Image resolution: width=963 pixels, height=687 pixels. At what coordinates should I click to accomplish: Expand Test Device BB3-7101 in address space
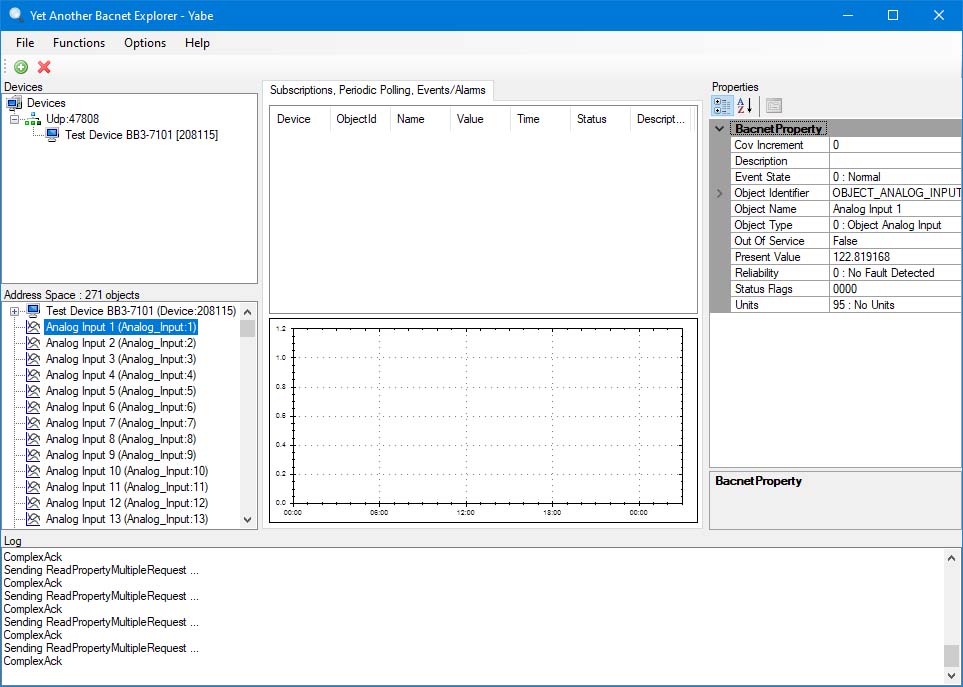coord(13,311)
